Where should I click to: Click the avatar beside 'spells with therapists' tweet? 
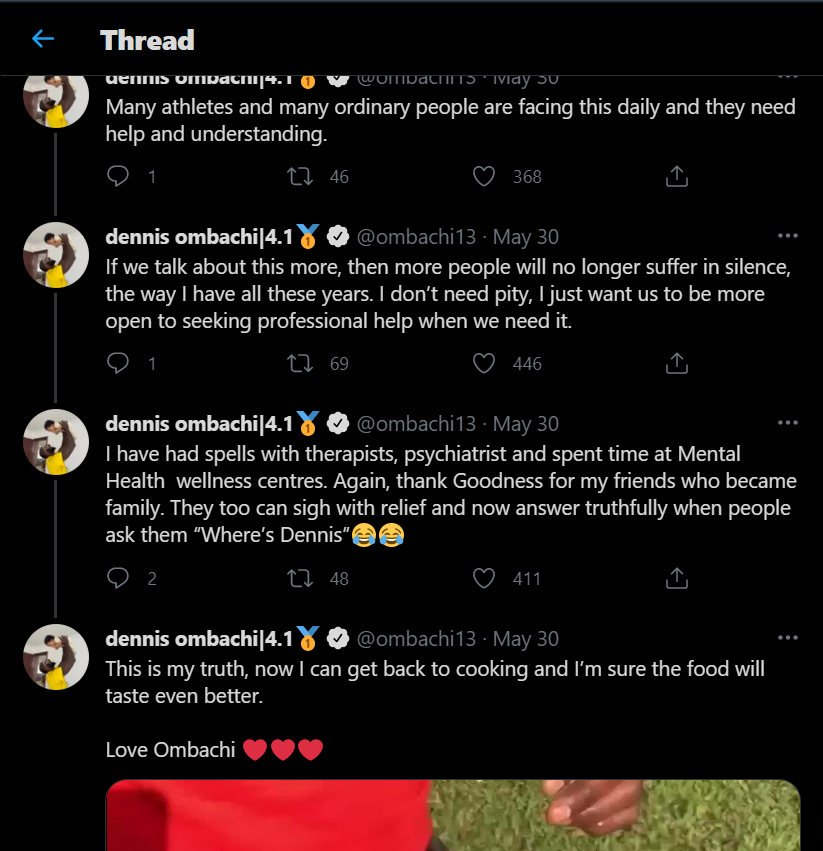[x=56, y=442]
